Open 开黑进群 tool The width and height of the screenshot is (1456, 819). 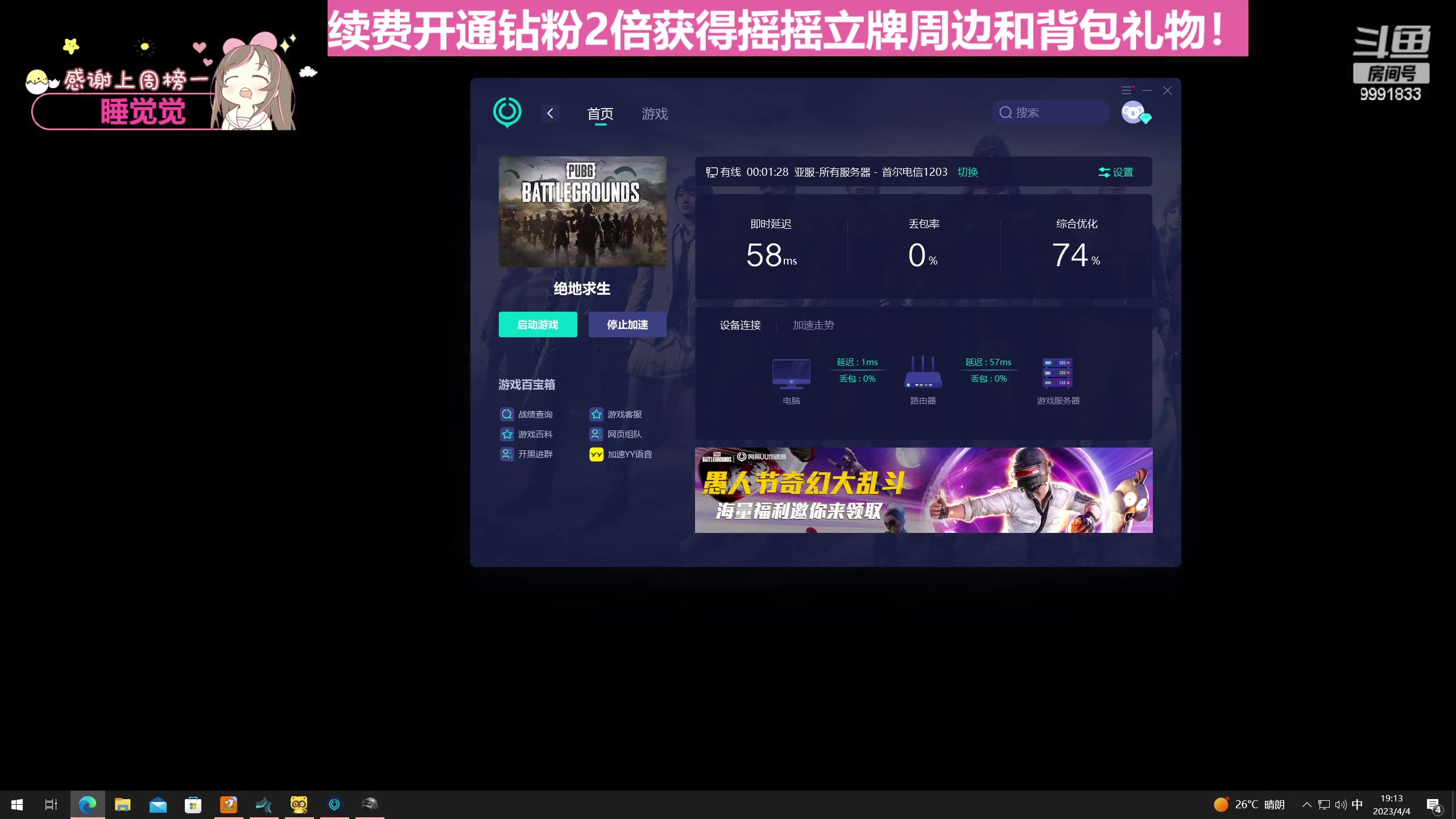(526, 454)
